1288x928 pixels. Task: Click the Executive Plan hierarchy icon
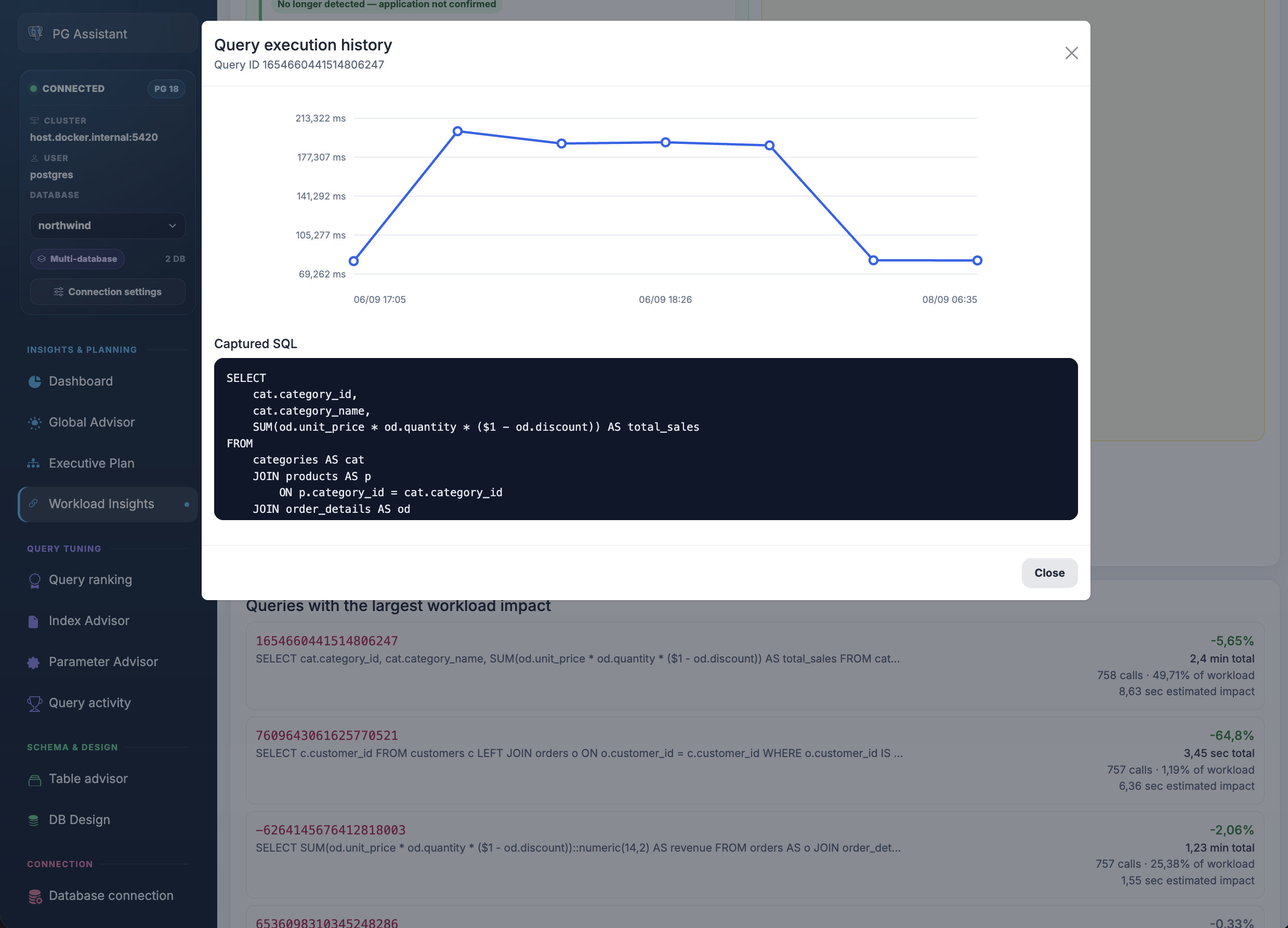pyautogui.click(x=33, y=463)
